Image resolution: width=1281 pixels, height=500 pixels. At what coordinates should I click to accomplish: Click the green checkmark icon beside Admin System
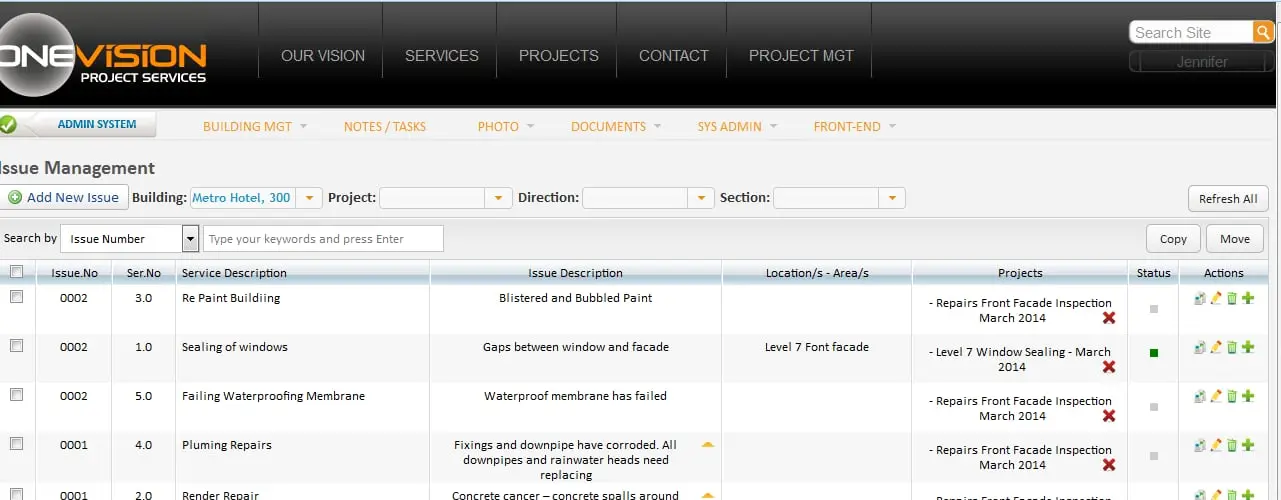[x=8, y=125]
